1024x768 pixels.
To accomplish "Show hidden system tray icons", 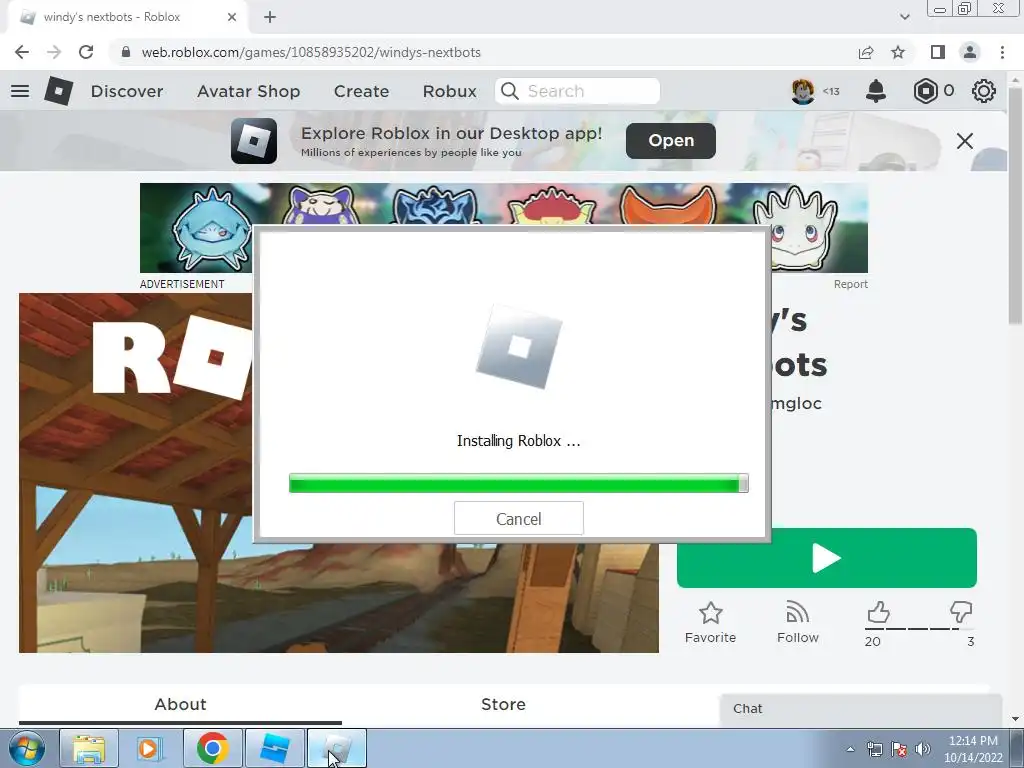I will pyautogui.click(x=850, y=749).
